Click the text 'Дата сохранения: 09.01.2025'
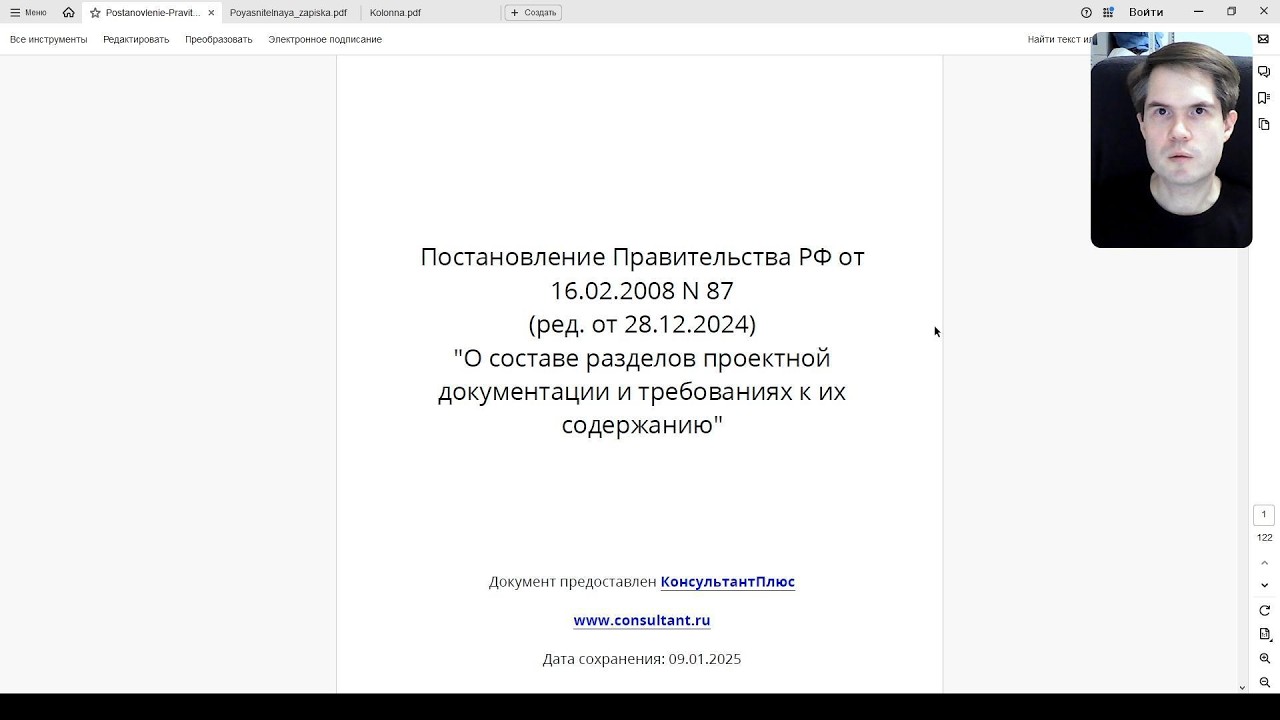This screenshot has height=720, width=1280. [642, 659]
